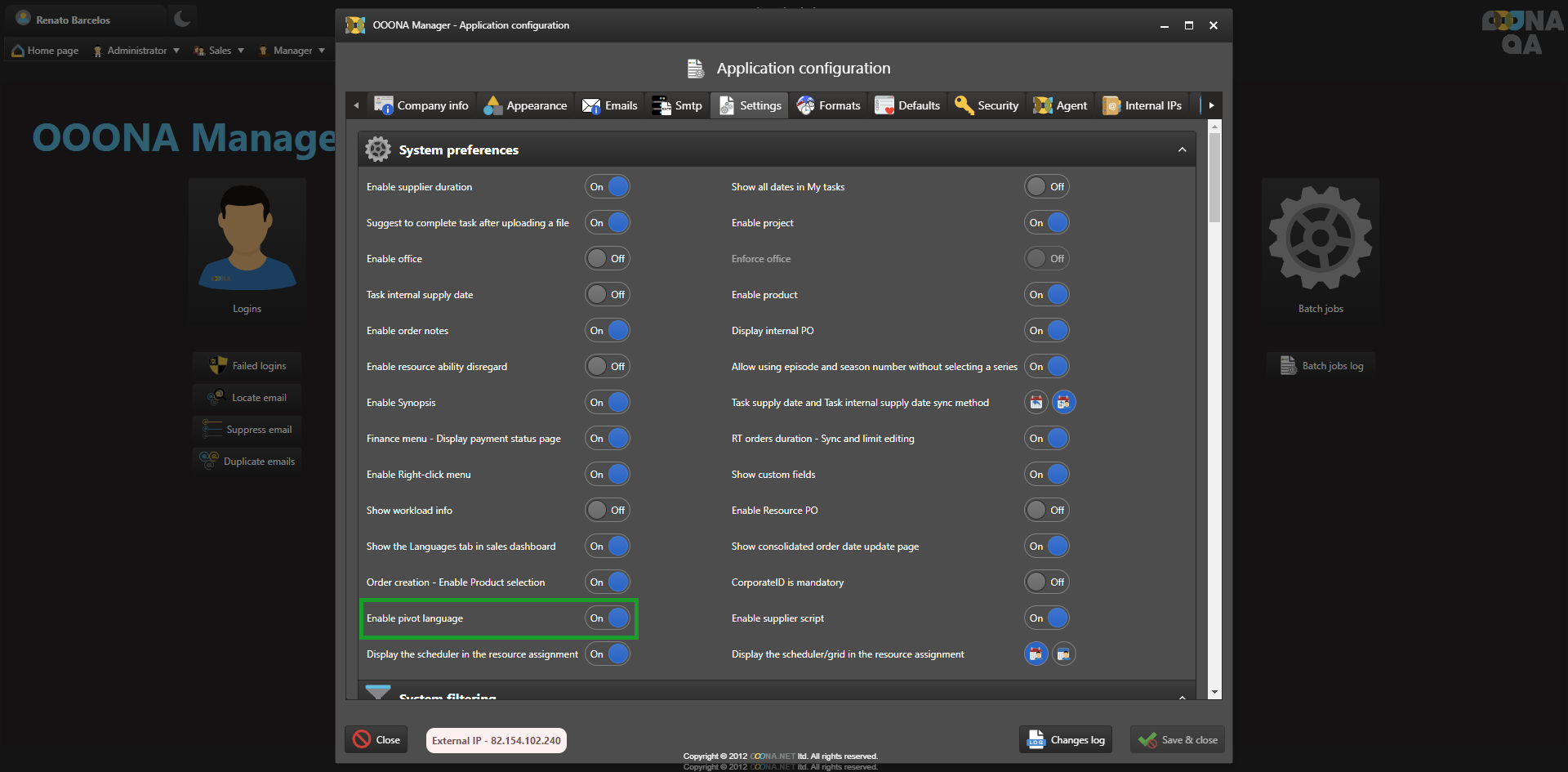1568x772 pixels.
Task: Open the Company info tab
Action: (421, 105)
